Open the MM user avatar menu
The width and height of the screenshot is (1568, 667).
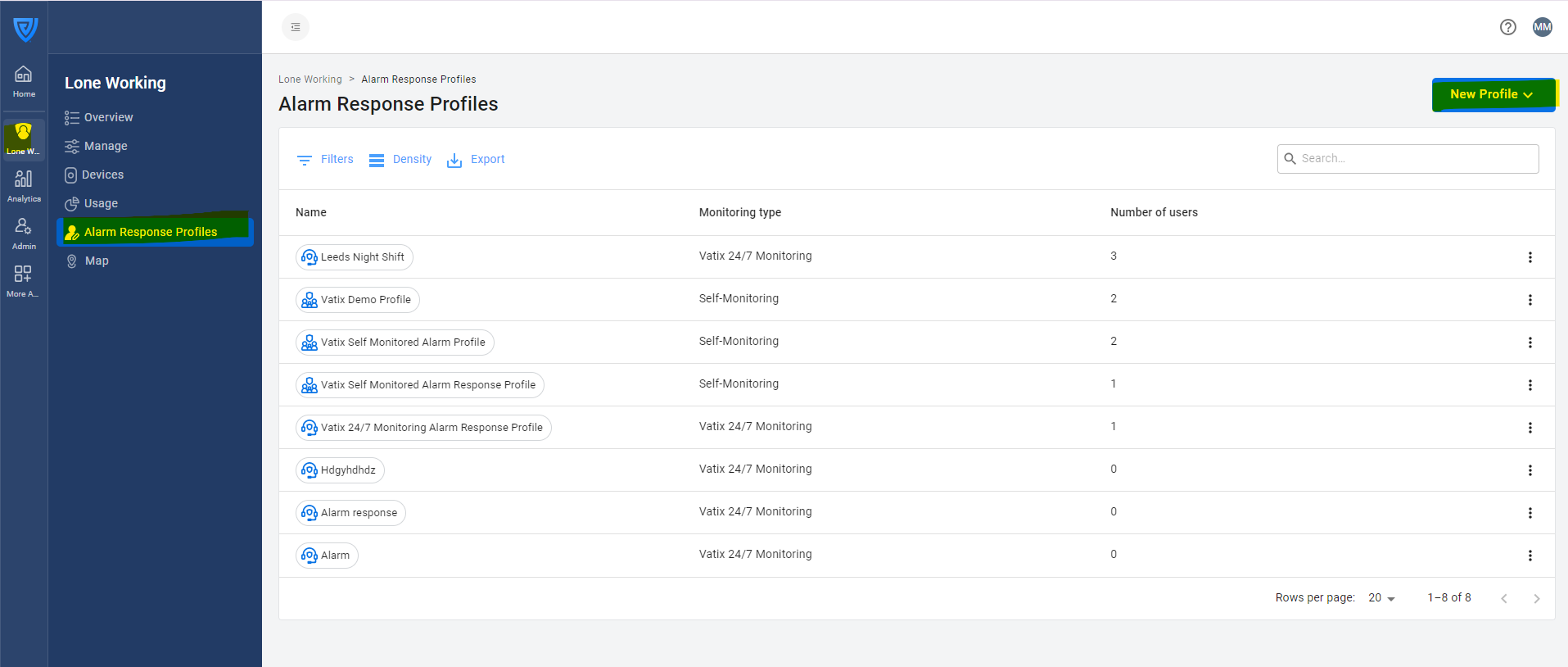coord(1542,27)
